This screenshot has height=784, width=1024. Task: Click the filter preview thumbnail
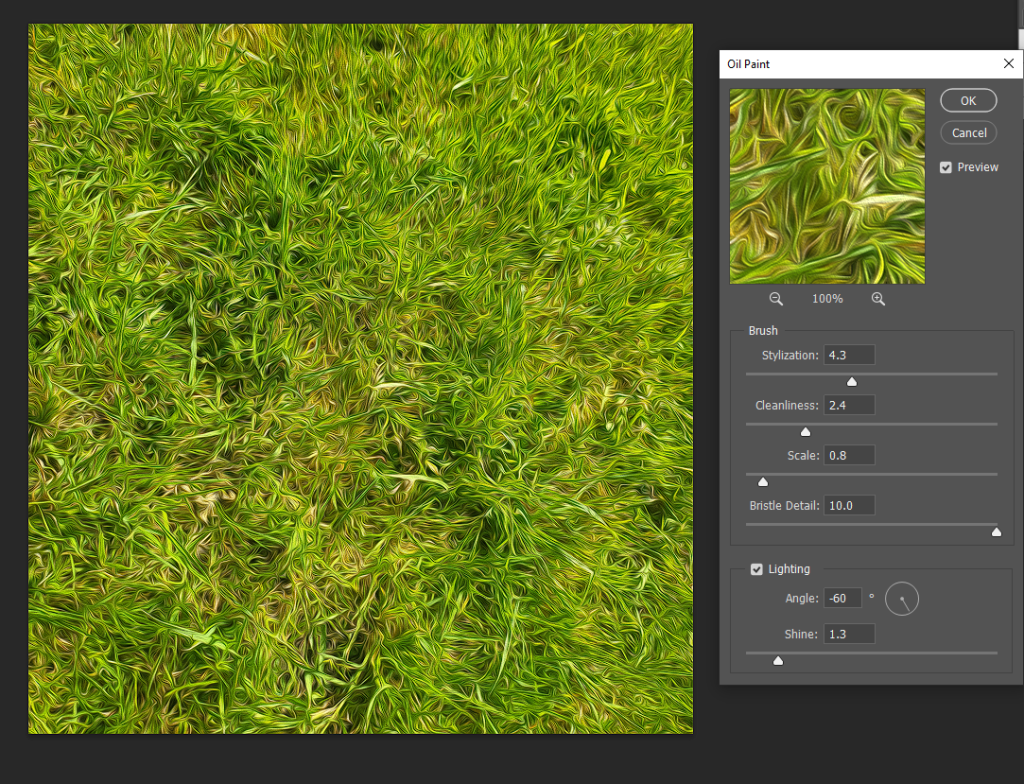827,186
